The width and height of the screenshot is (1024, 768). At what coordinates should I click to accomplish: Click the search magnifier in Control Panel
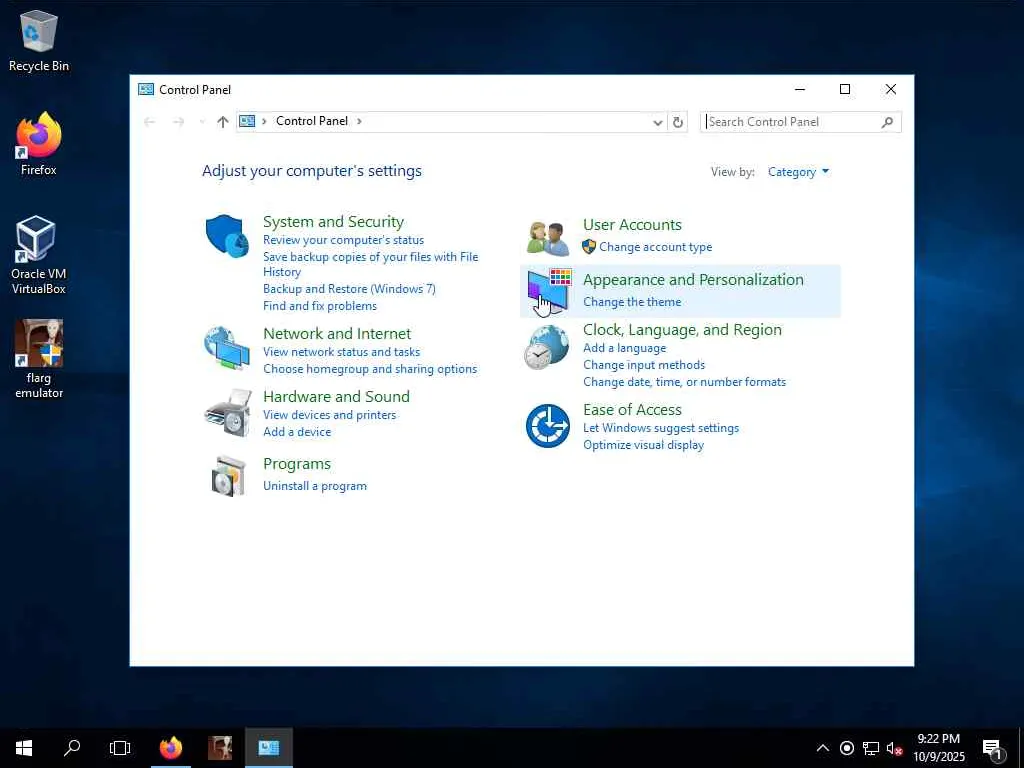887,122
